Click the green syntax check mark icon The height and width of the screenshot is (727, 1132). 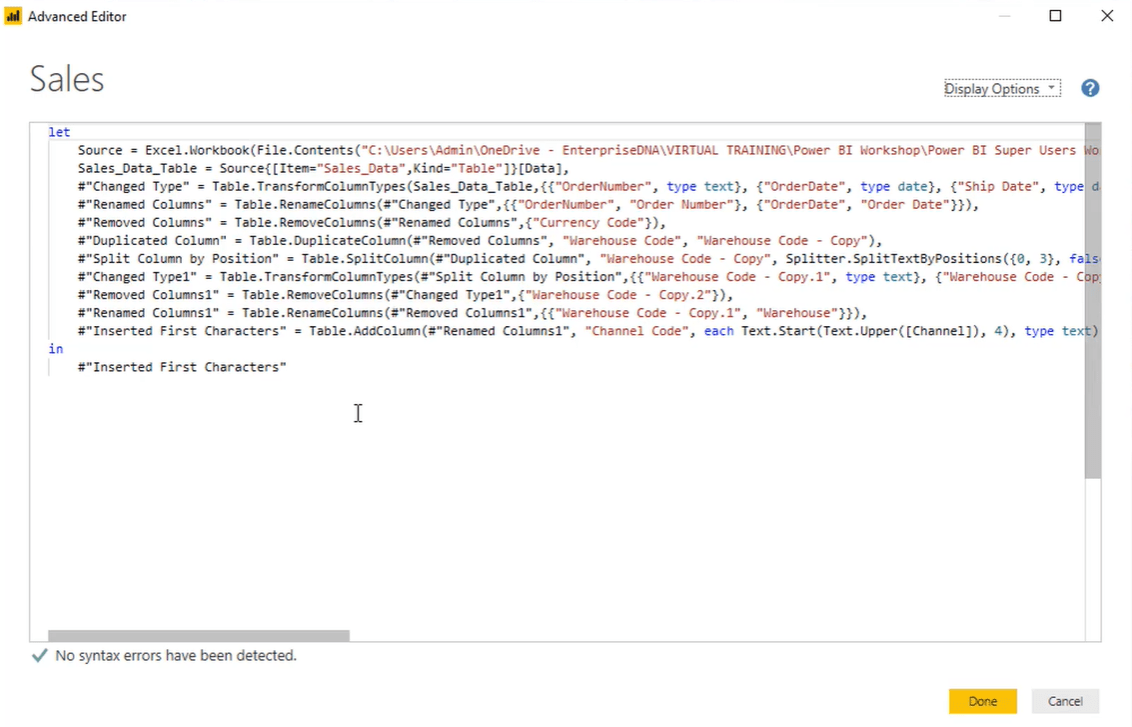coord(40,656)
